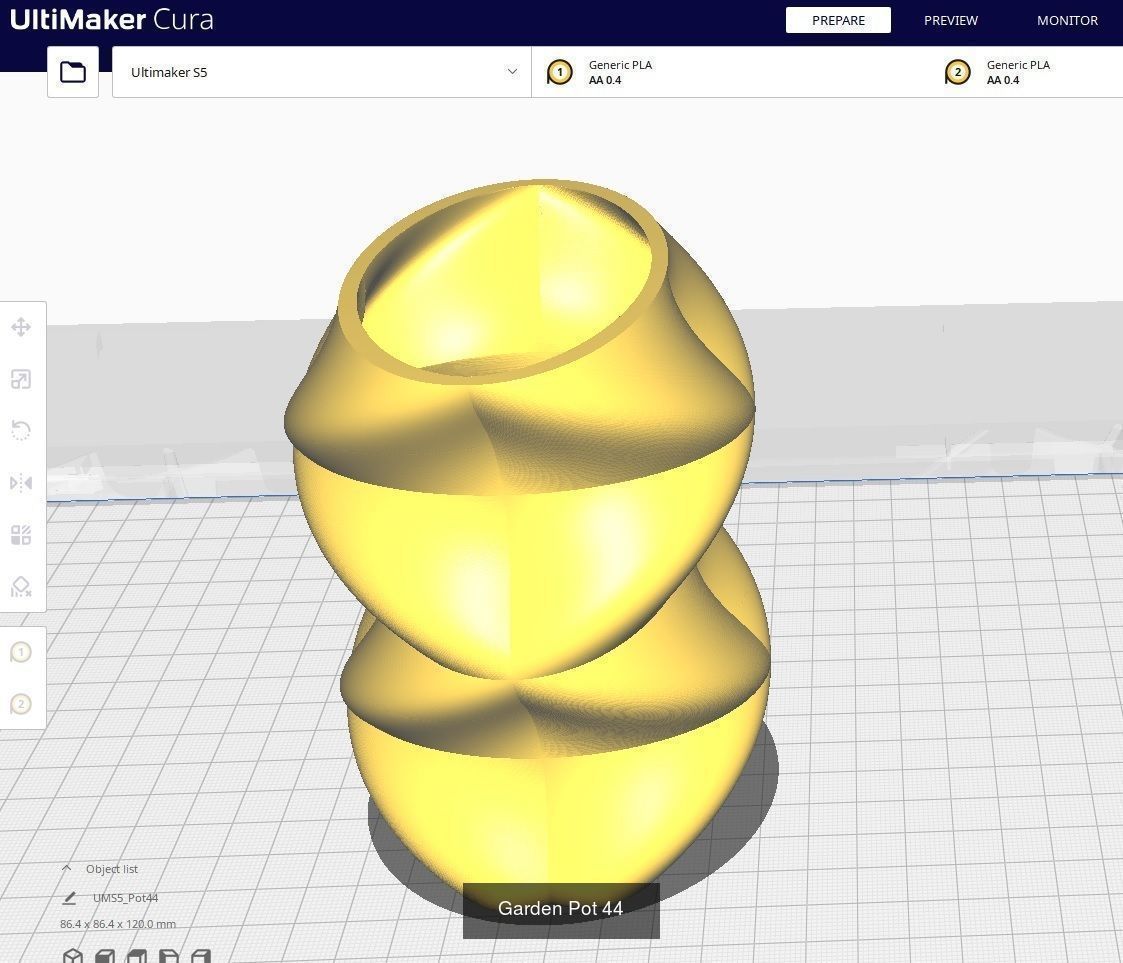Open extruder 1 Generic PLA configuration

pos(731,72)
